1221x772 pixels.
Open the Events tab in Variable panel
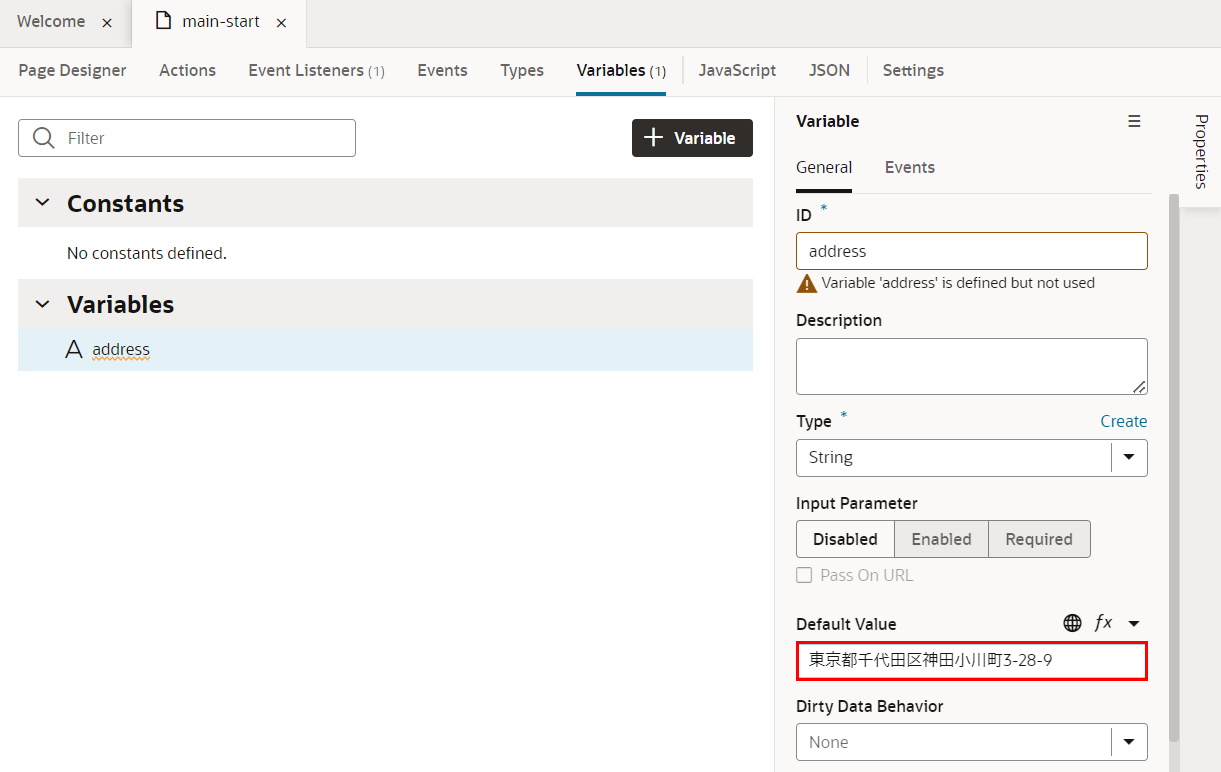pos(909,167)
